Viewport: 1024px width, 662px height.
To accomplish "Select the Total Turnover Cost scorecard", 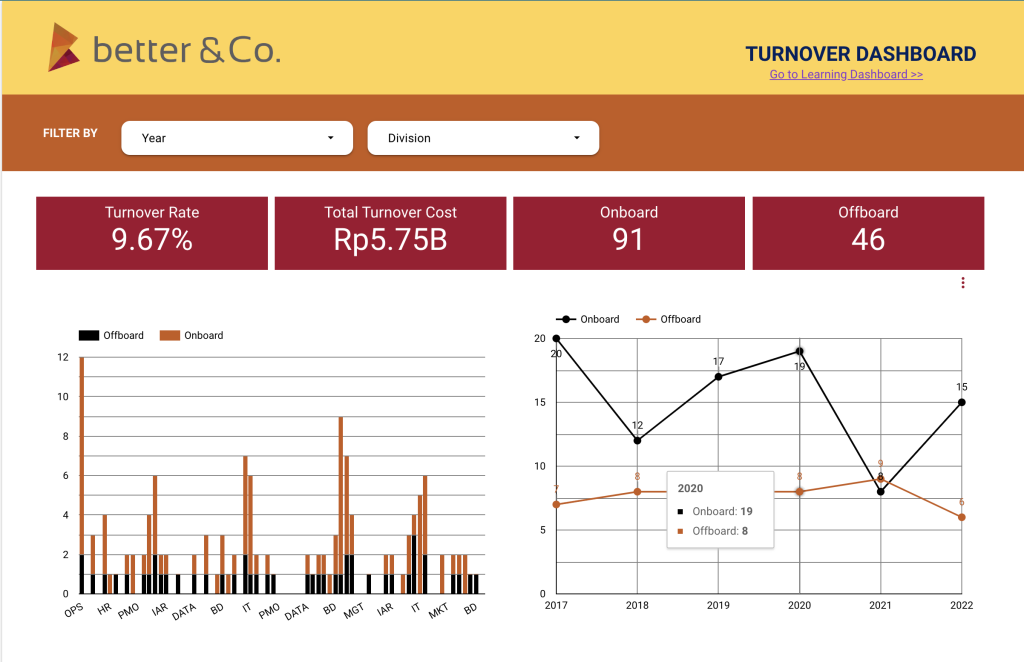I will (390, 233).
